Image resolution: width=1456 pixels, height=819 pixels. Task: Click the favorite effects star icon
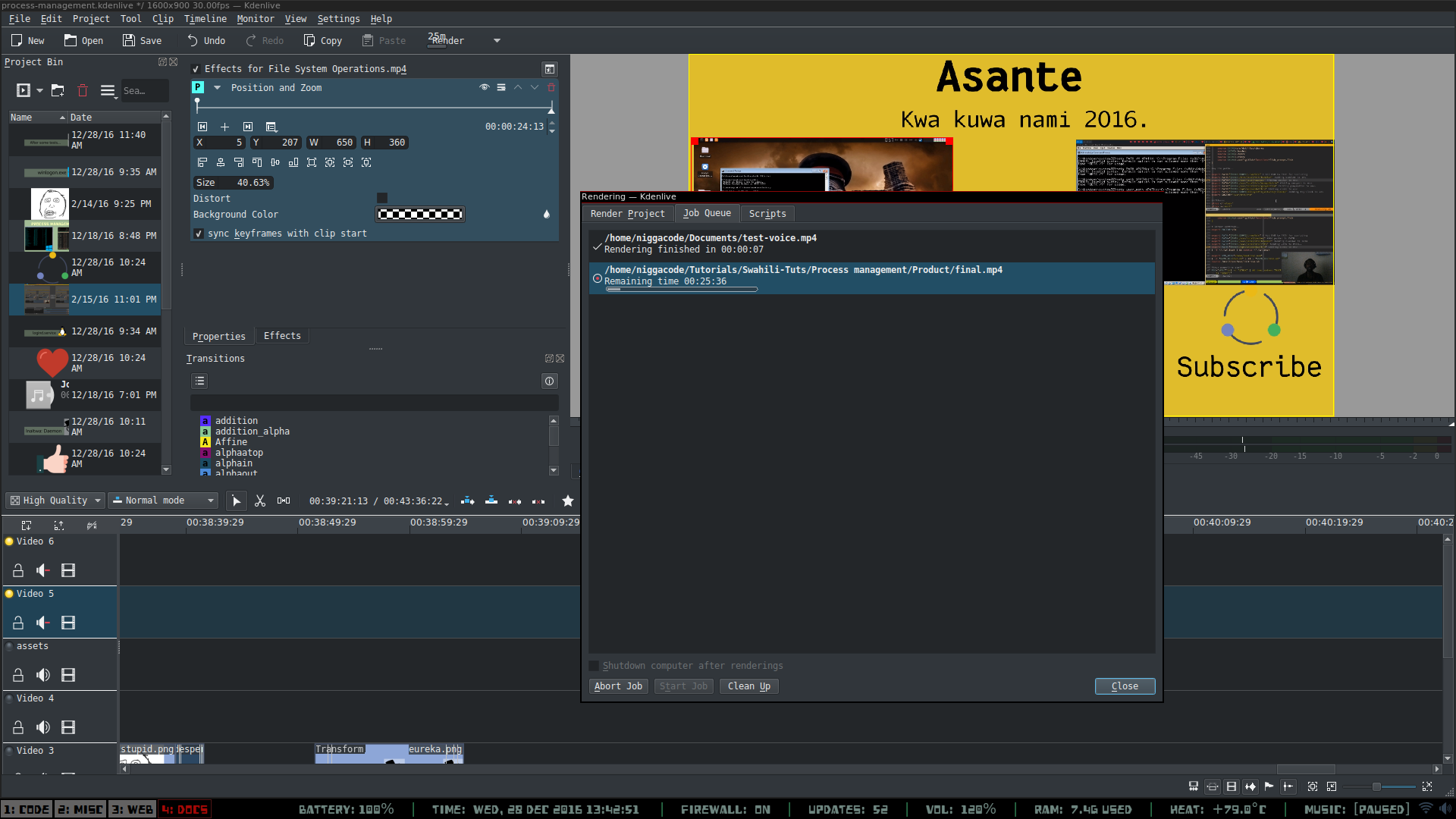coord(567,500)
